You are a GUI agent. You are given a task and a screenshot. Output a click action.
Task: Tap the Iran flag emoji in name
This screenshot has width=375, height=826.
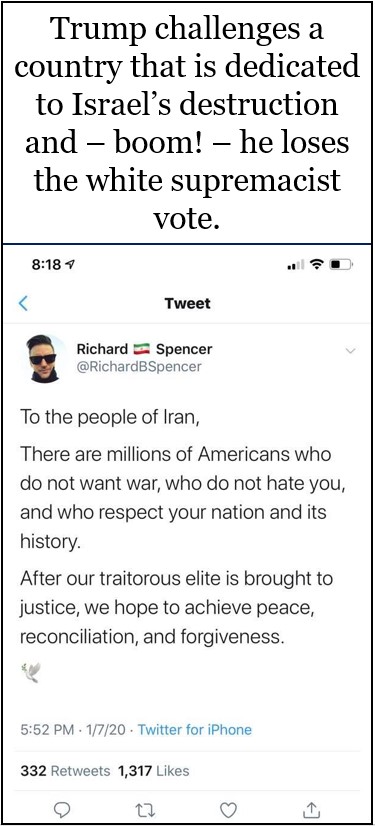click(x=142, y=349)
